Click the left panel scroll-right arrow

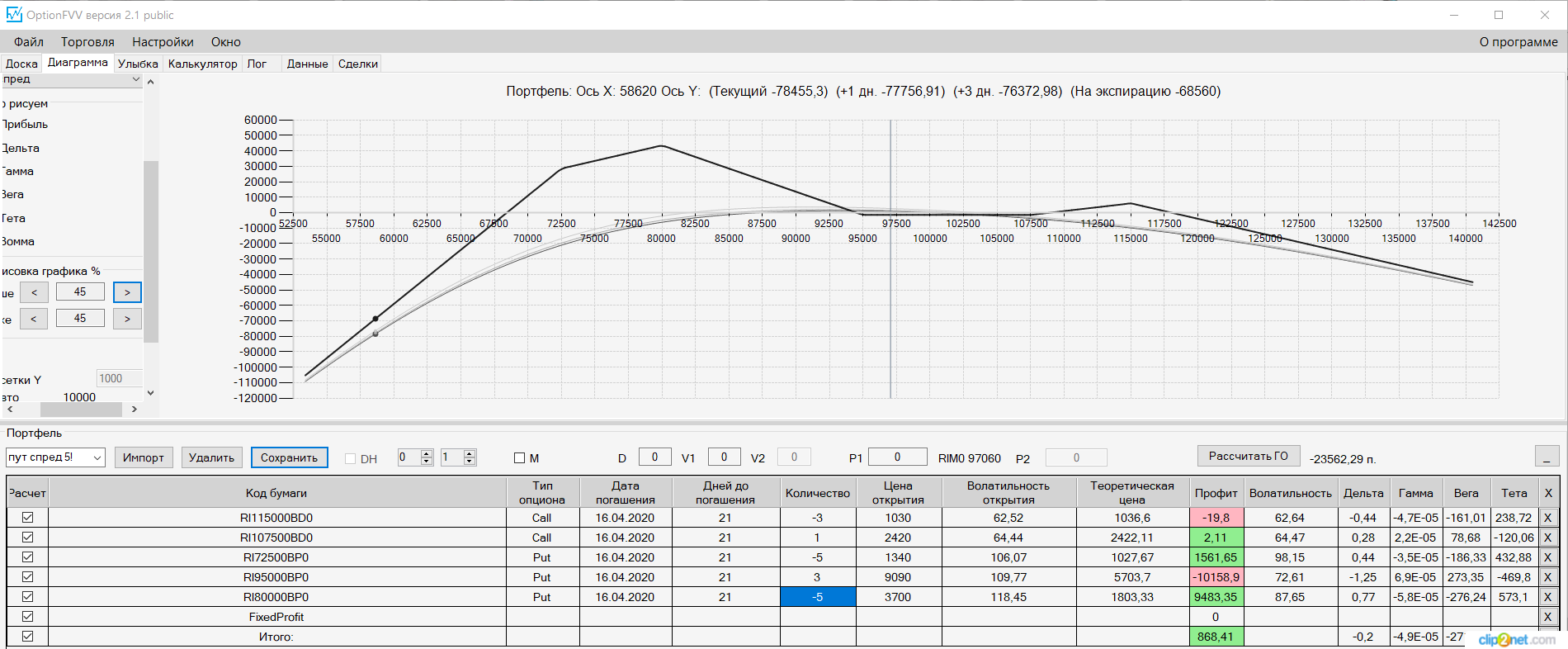point(135,410)
